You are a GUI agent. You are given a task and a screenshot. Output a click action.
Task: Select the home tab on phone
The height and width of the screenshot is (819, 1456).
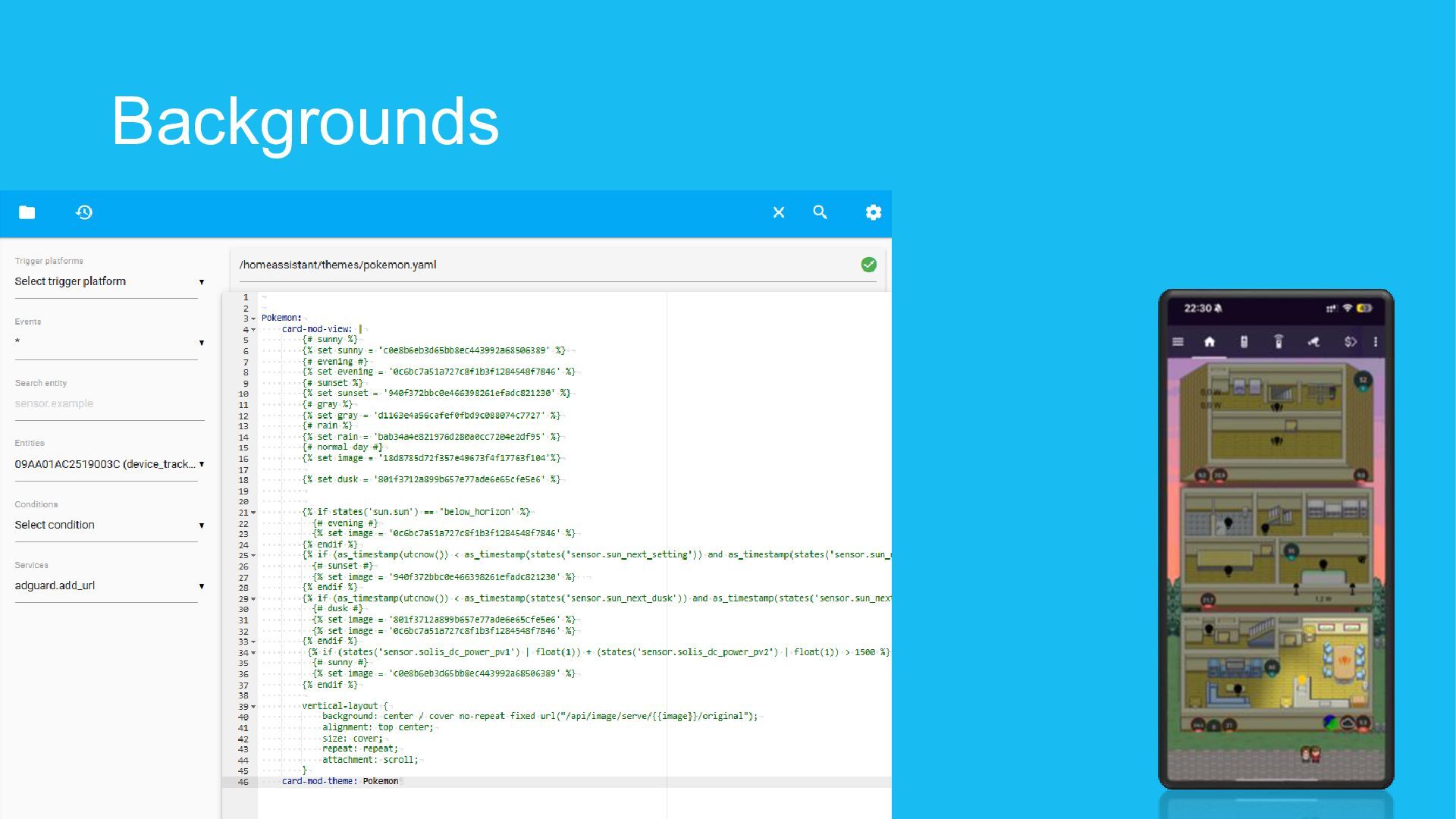[1210, 342]
